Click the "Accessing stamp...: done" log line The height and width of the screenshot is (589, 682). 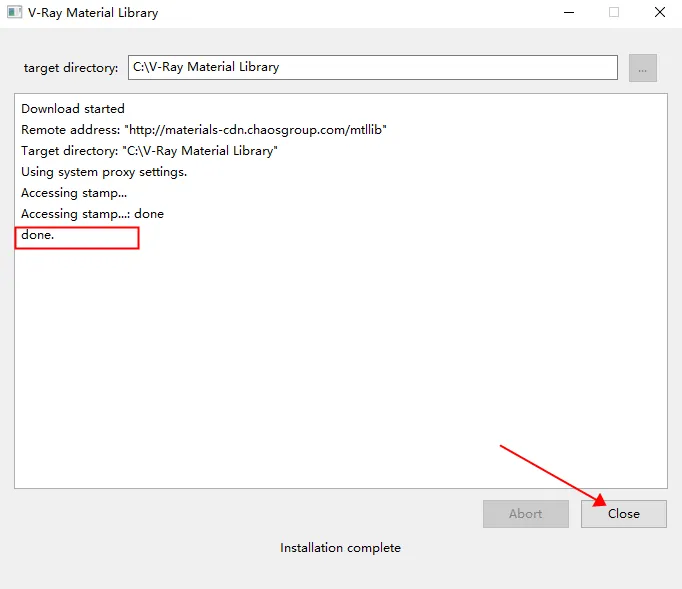(x=92, y=213)
